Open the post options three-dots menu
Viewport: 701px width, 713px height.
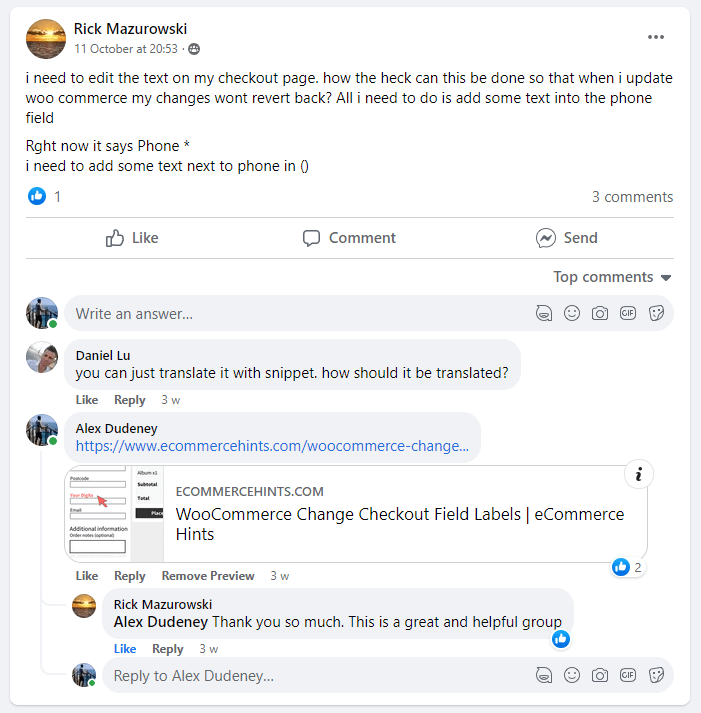[x=656, y=38]
